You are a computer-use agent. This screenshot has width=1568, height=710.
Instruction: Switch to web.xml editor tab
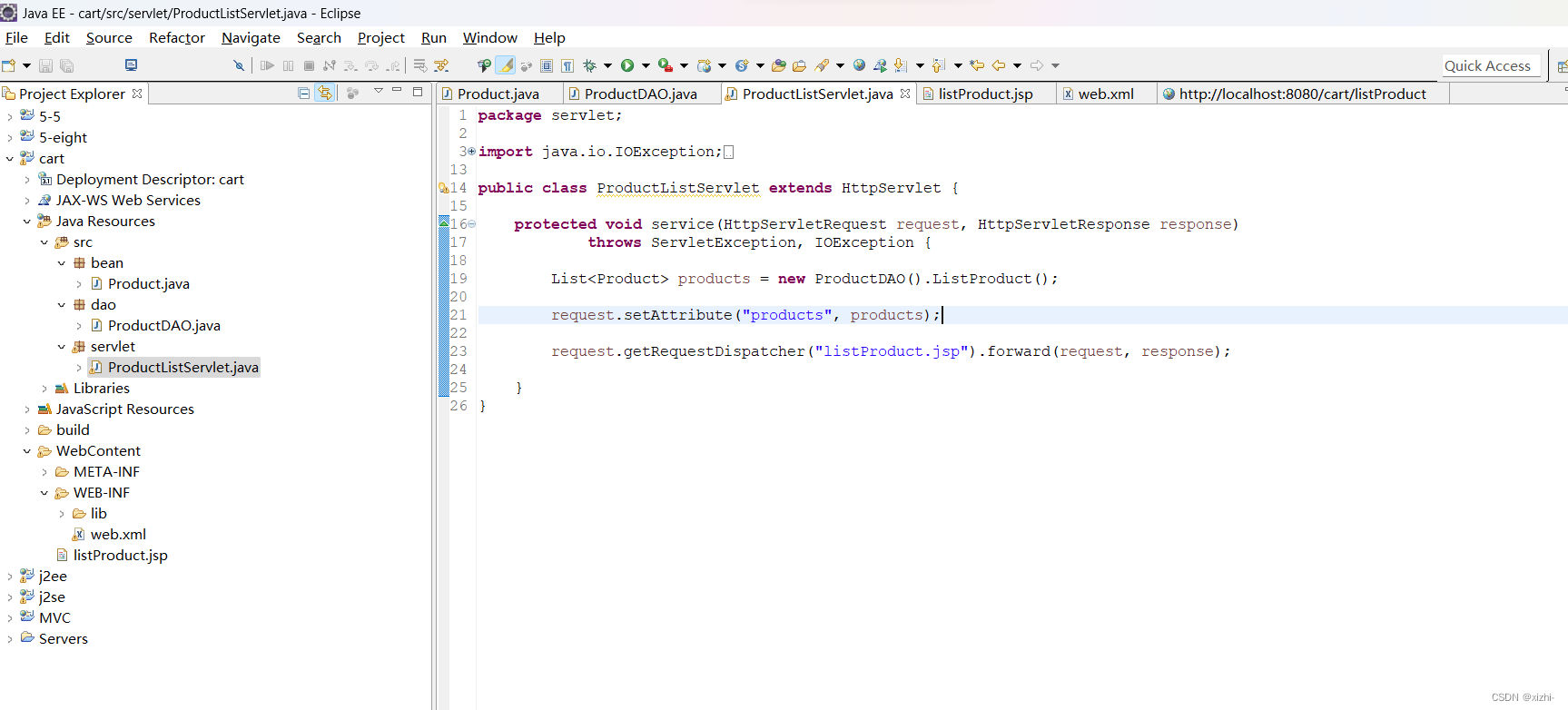1105,94
